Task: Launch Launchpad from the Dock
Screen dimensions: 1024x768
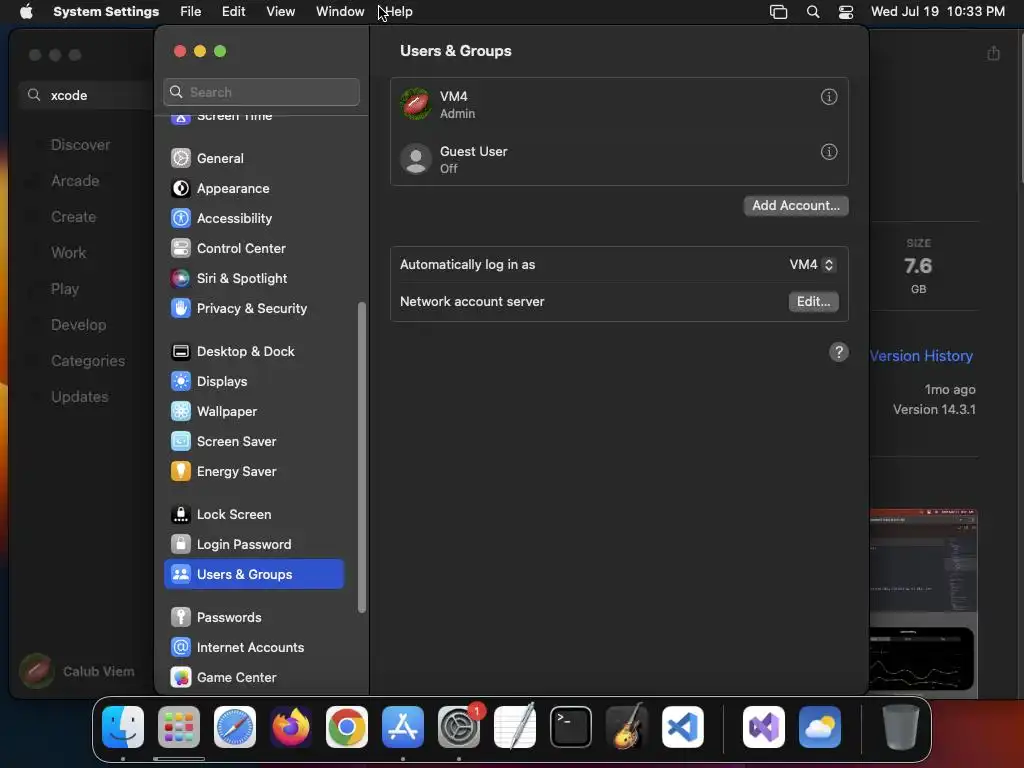Action: [x=179, y=727]
